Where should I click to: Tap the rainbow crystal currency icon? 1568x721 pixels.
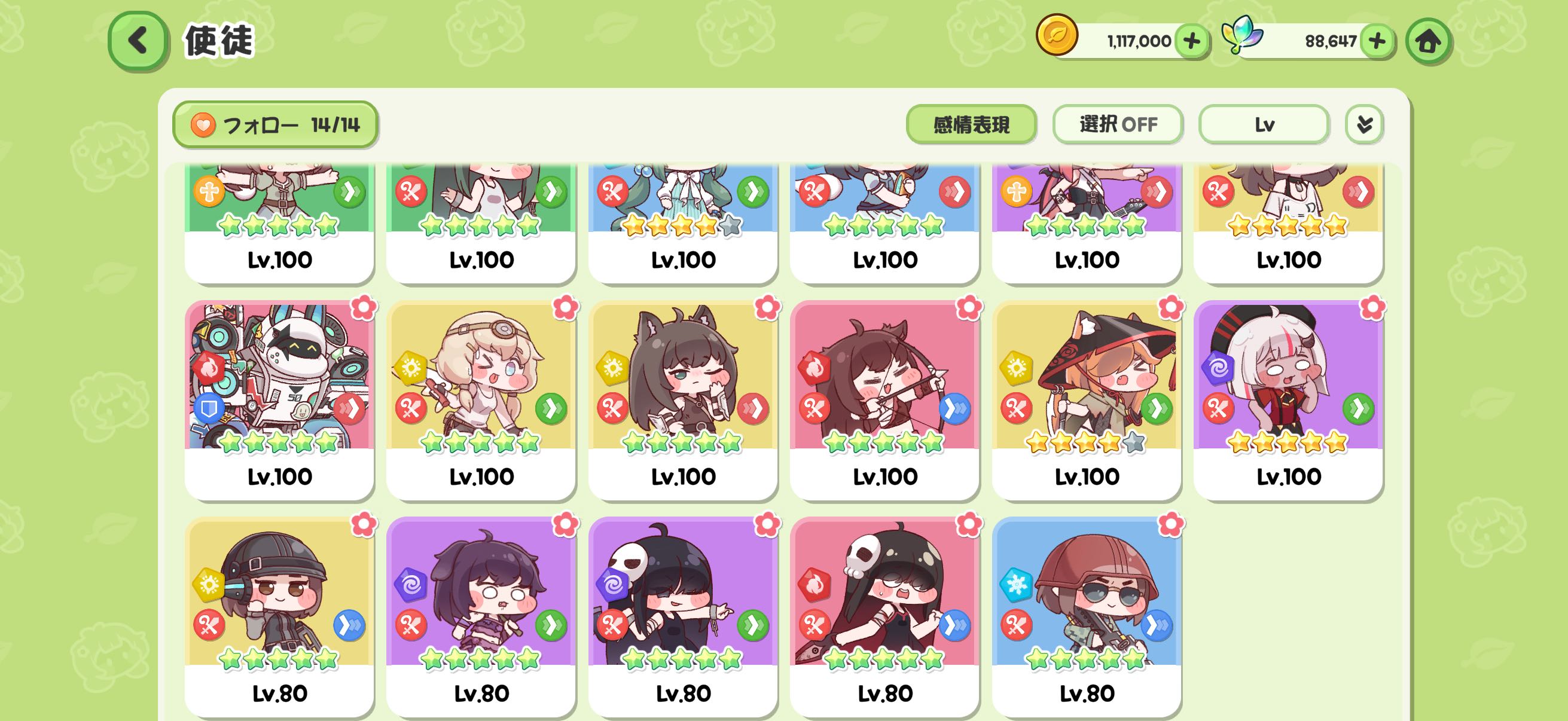pyautogui.click(x=1241, y=35)
